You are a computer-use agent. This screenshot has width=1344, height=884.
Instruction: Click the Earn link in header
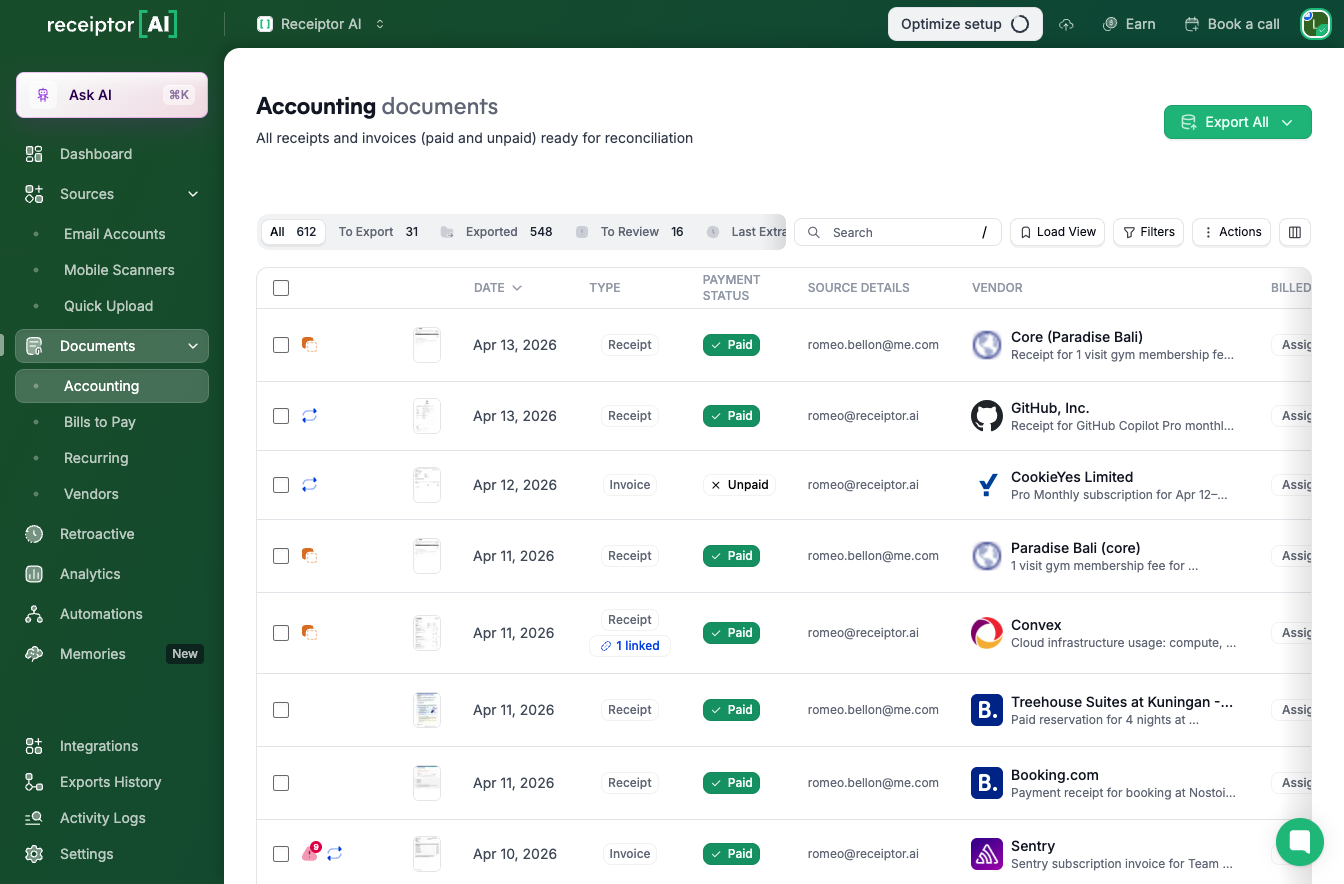(1129, 24)
